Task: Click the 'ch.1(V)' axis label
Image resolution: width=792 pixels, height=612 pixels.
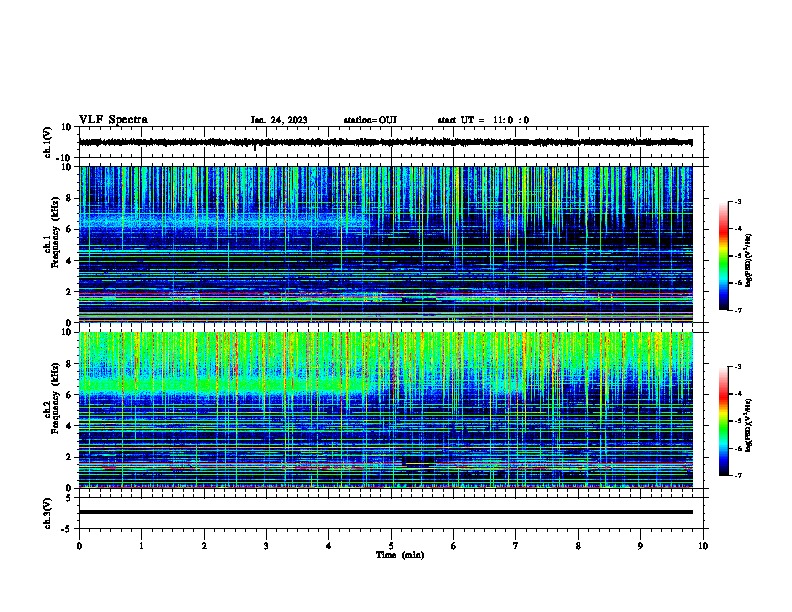Action: point(47,142)
